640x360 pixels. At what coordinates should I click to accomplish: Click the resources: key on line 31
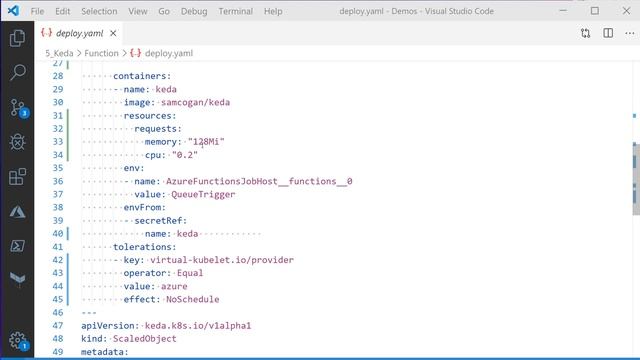(x=150, y=116)
